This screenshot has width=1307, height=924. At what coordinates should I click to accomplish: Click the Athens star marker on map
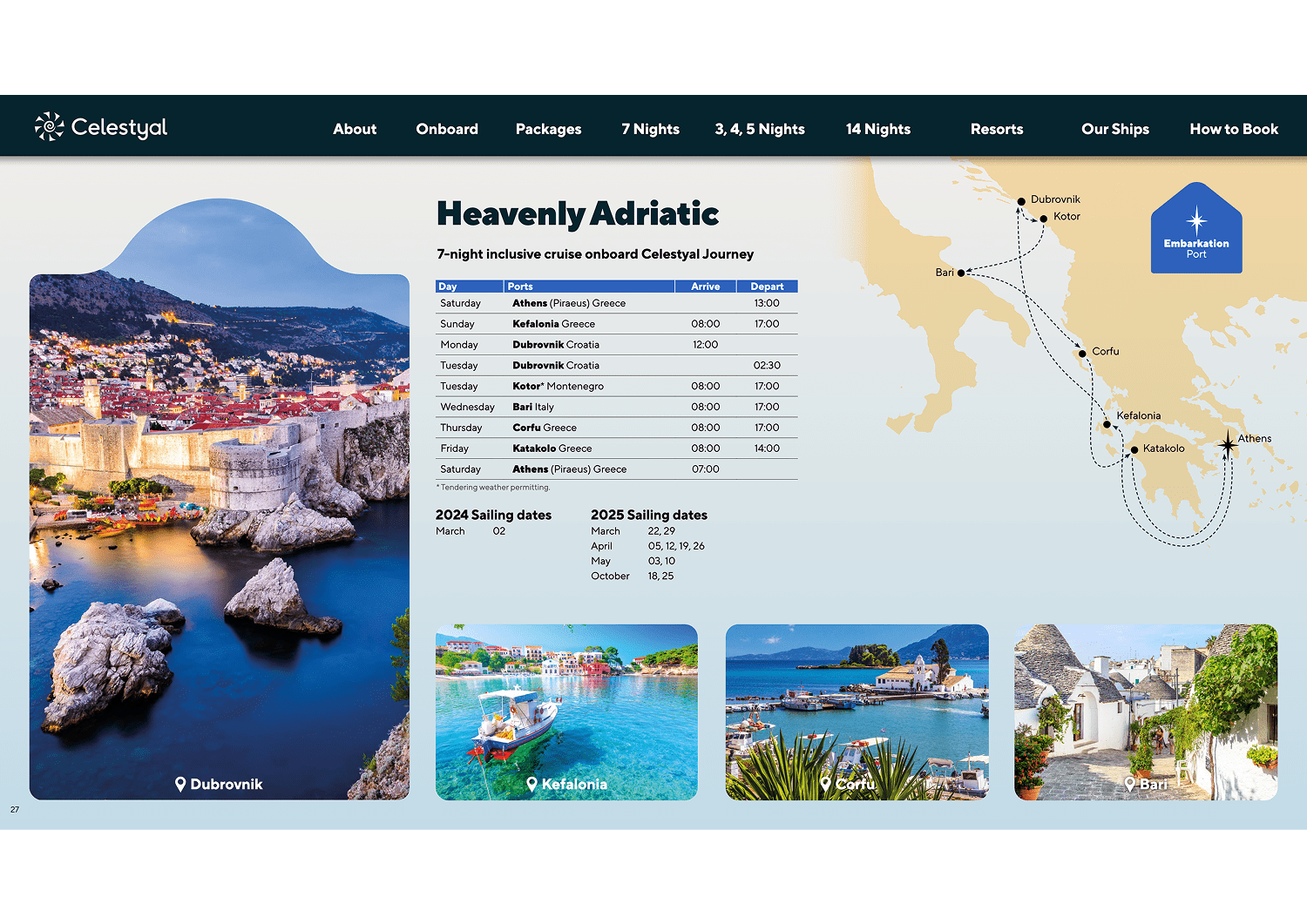pyautogui.click(x=1228, y=445)
